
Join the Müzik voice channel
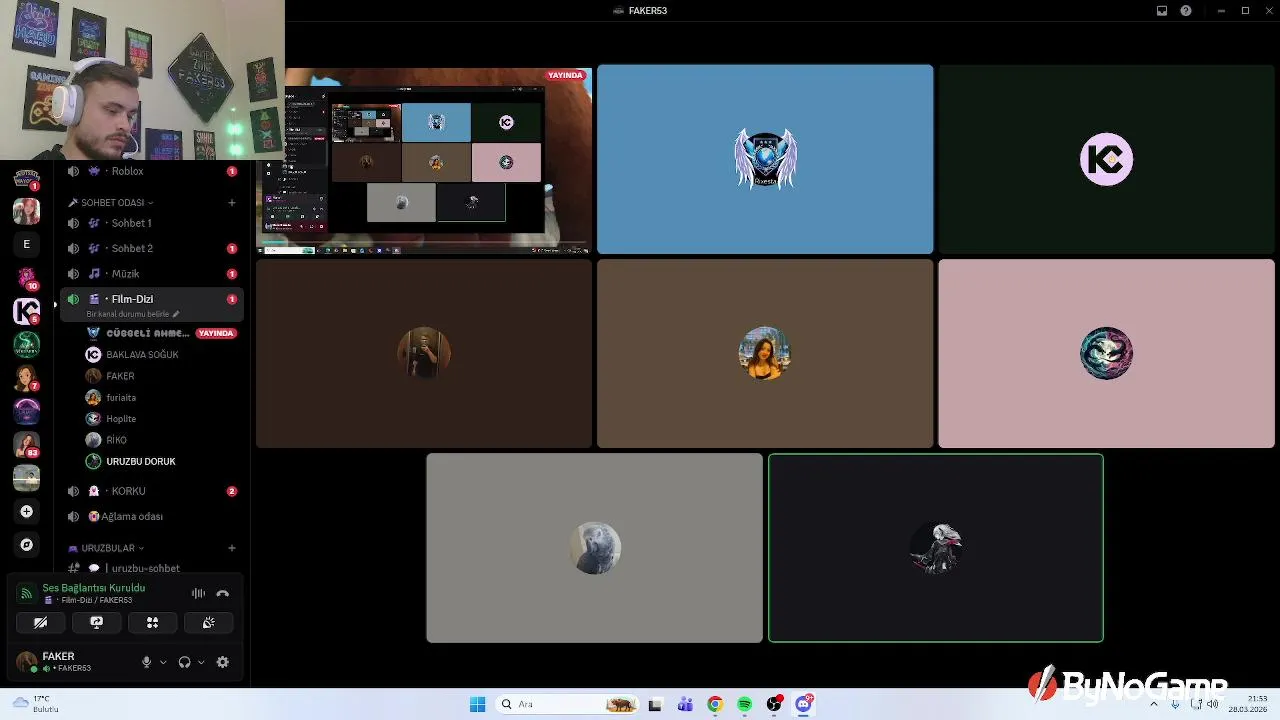[x=151, y=274]
